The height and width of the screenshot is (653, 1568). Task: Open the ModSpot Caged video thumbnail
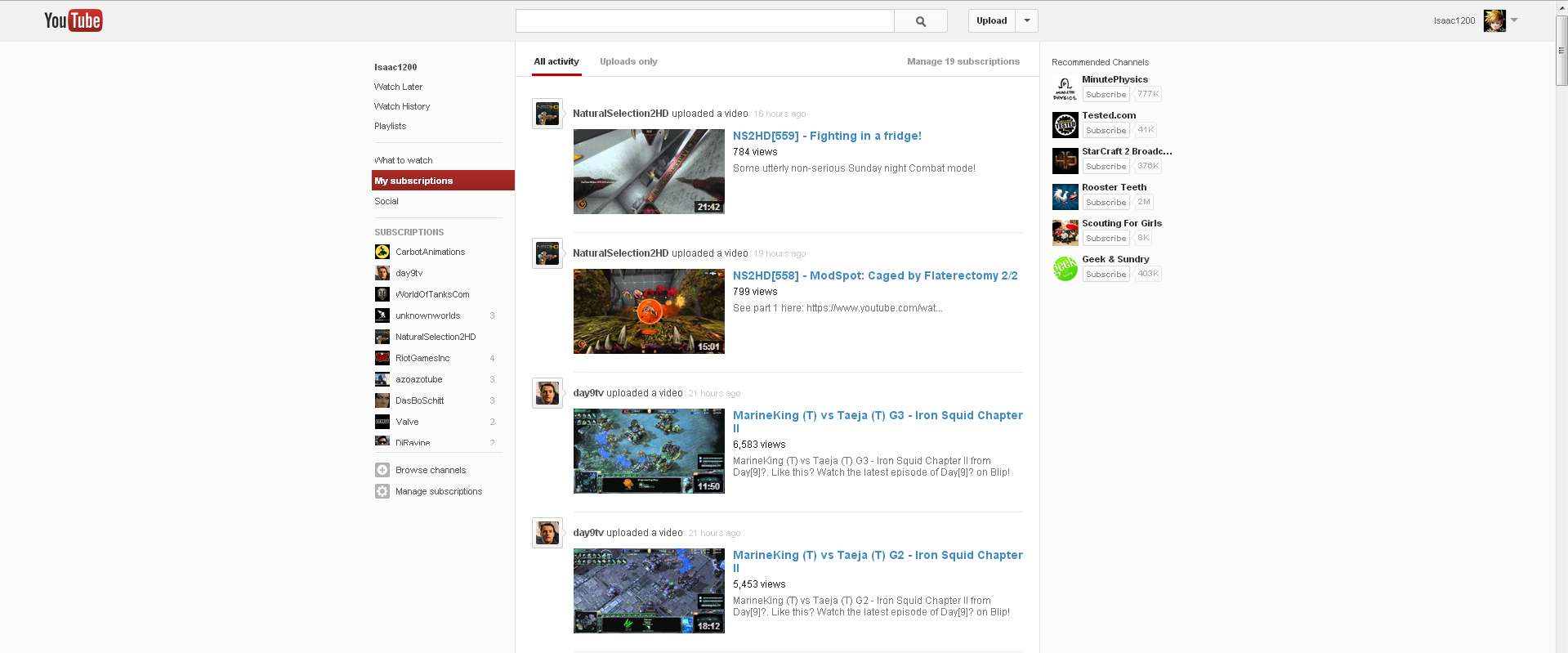coord(649,311)
